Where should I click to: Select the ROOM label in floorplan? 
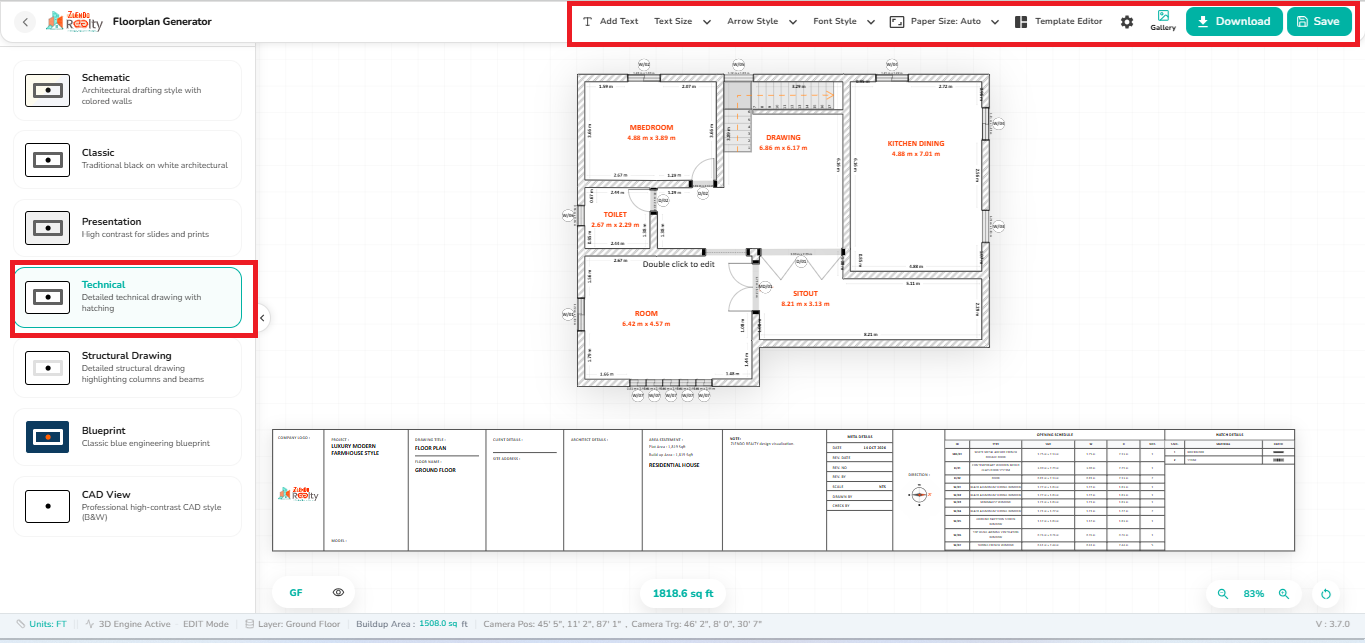coord(646,314)
